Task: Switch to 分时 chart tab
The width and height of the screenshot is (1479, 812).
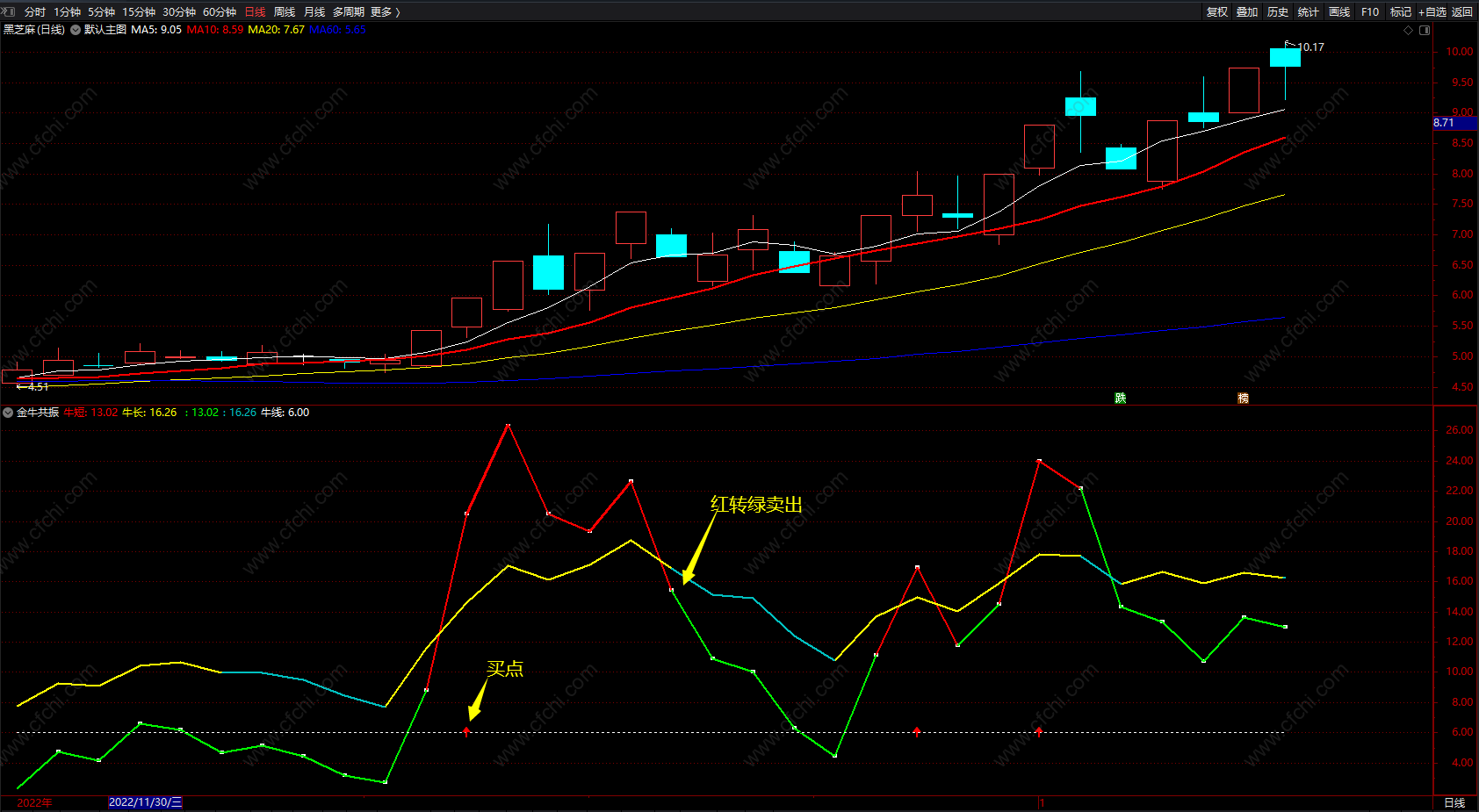Action: [x=35, y=12]
